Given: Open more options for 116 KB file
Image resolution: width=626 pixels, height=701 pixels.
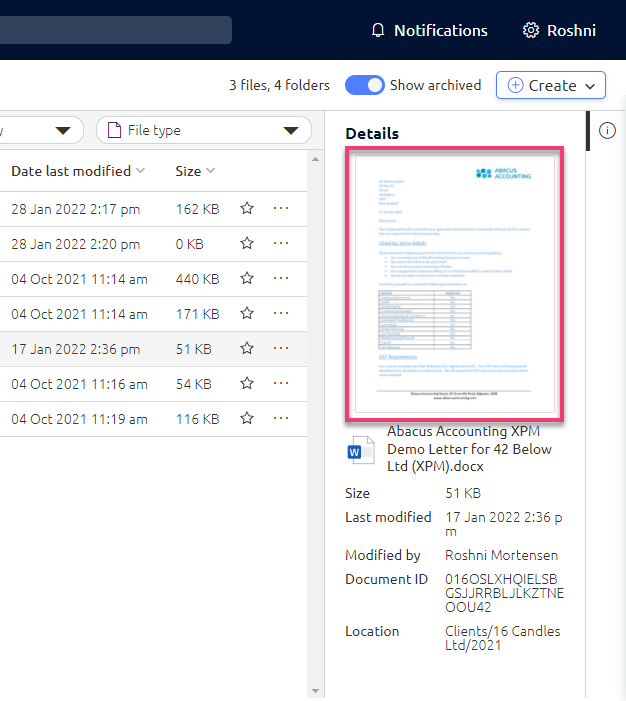Looking at the screenshot, I should click(x=281, y=419).
